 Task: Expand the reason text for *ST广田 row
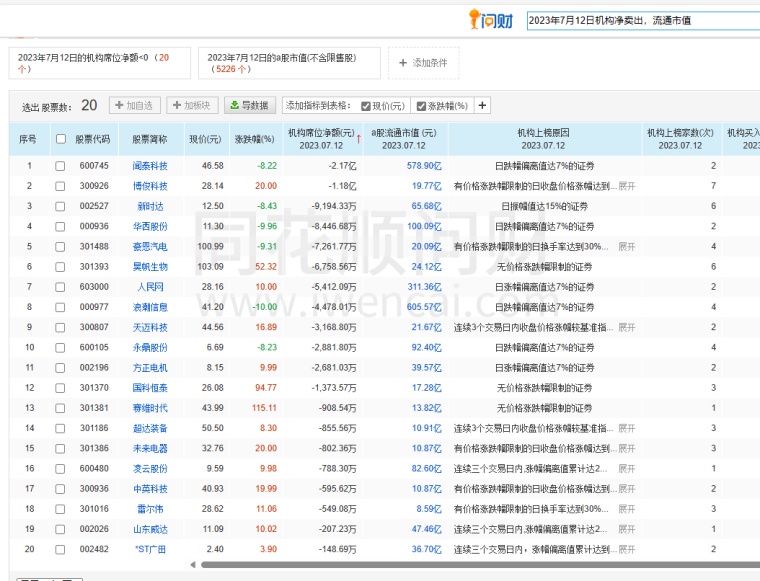(x=627, y=550)
